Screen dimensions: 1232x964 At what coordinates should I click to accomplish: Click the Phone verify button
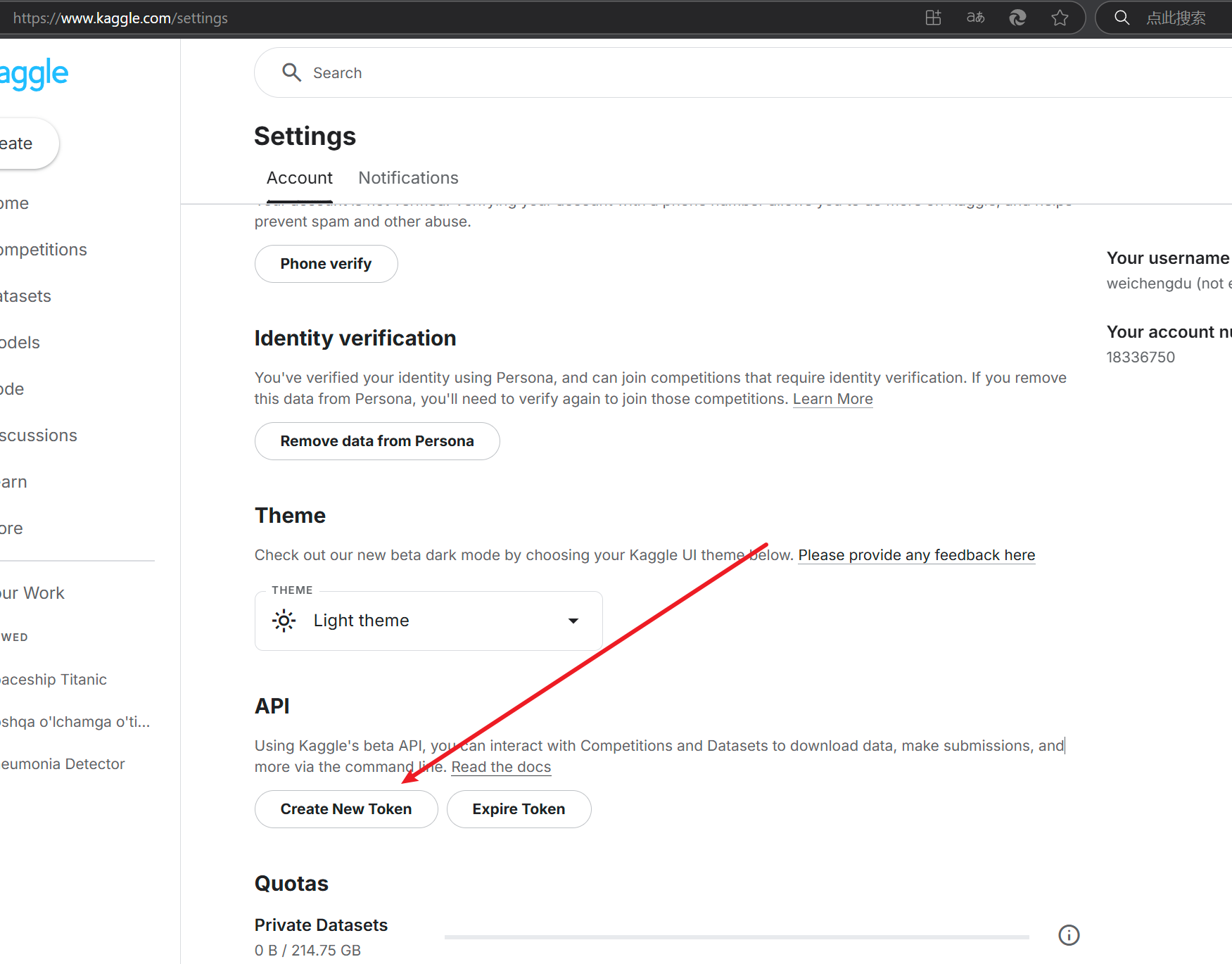pyautogui.click(x=326, y=264)
